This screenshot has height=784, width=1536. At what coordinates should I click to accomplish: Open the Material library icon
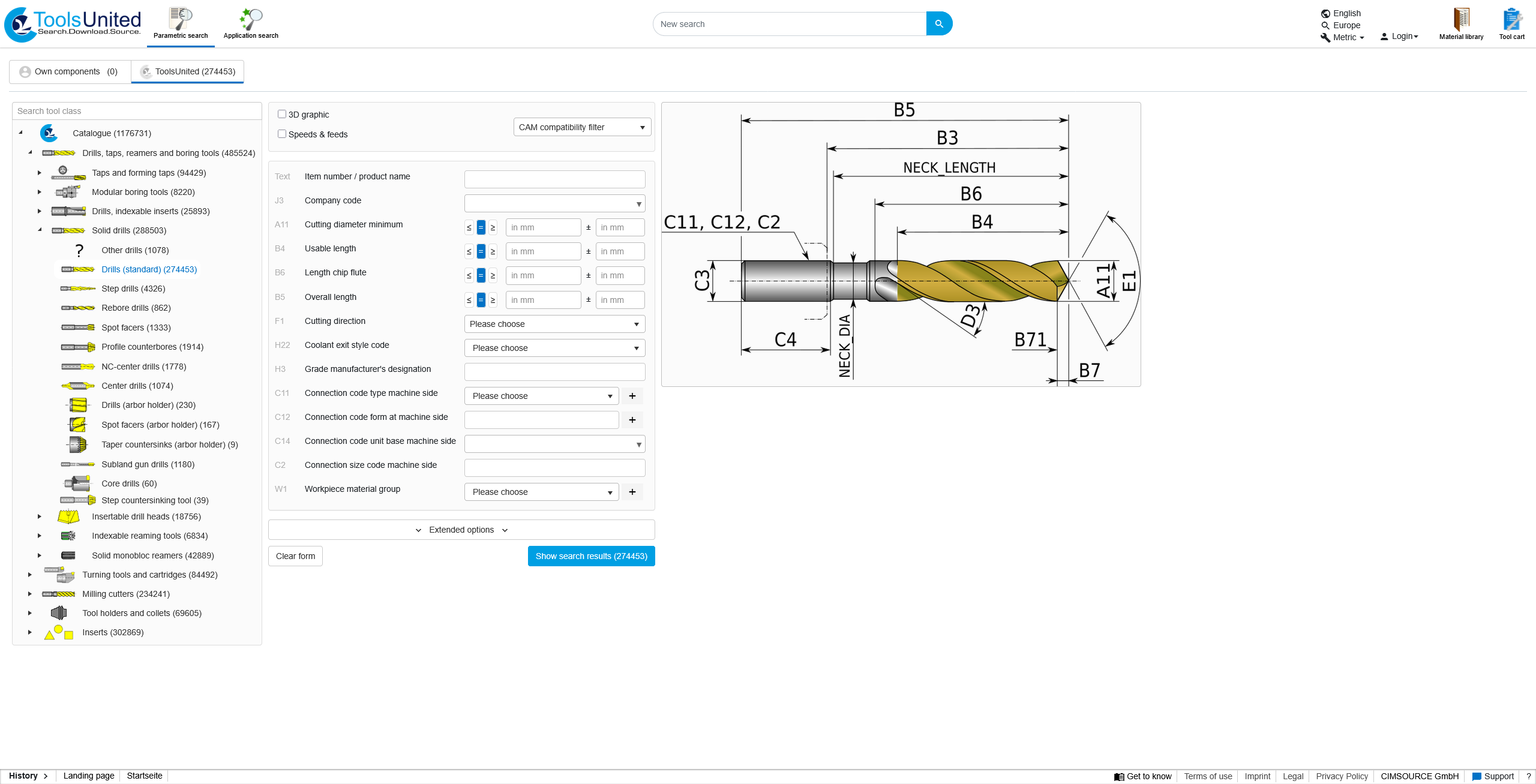[1461, 20]
